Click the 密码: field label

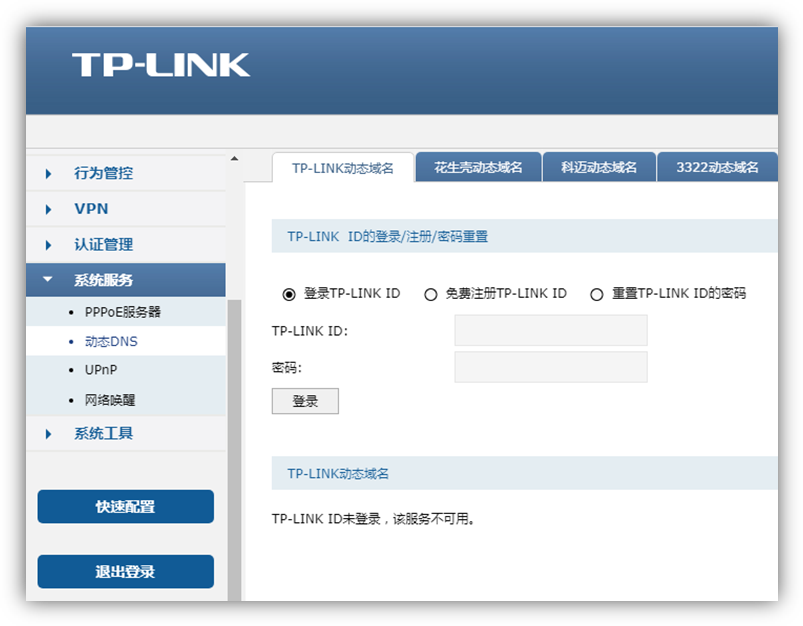click(287, 367)
